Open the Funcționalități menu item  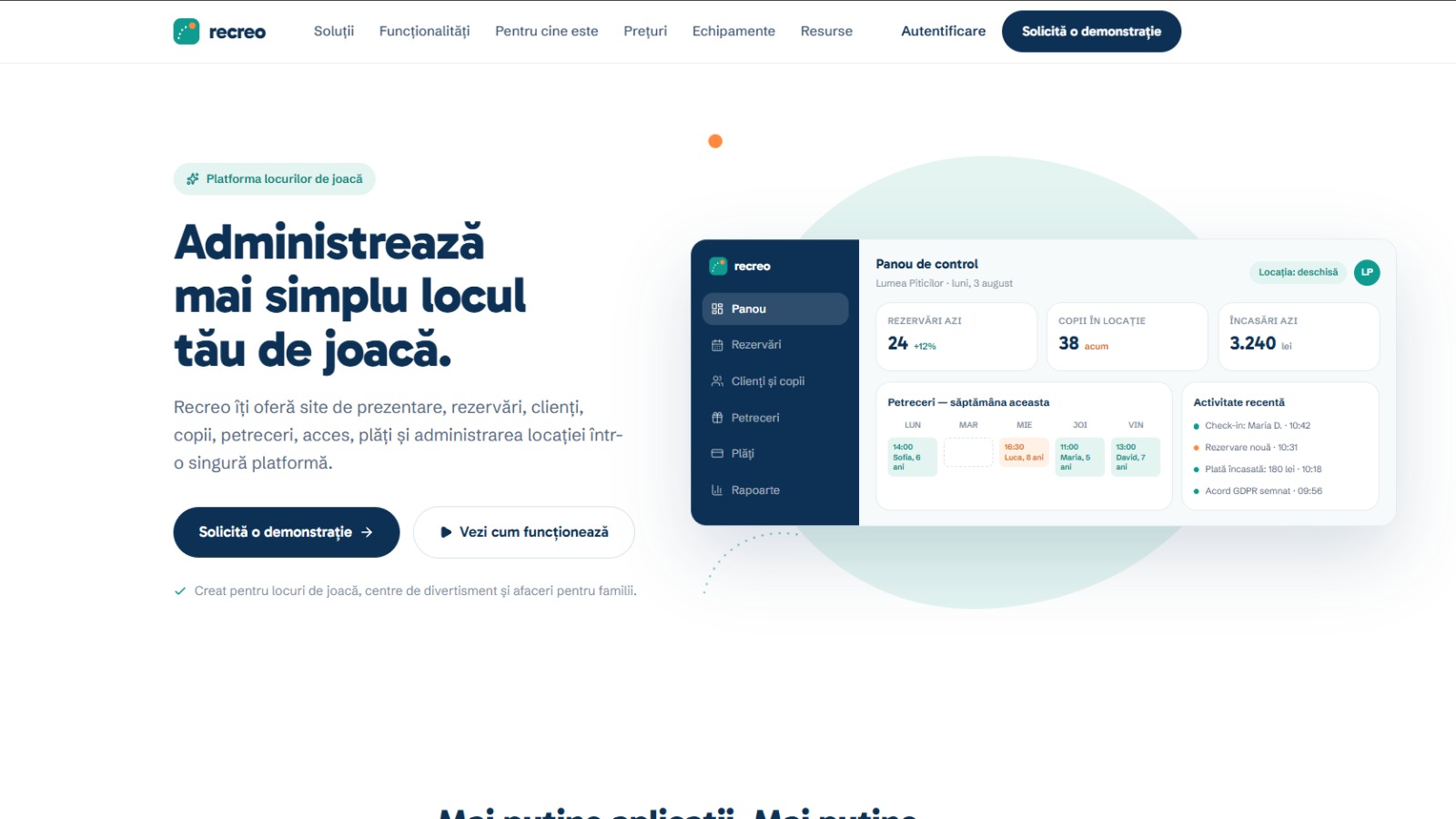pyautogui.click(x=424, y=31)
